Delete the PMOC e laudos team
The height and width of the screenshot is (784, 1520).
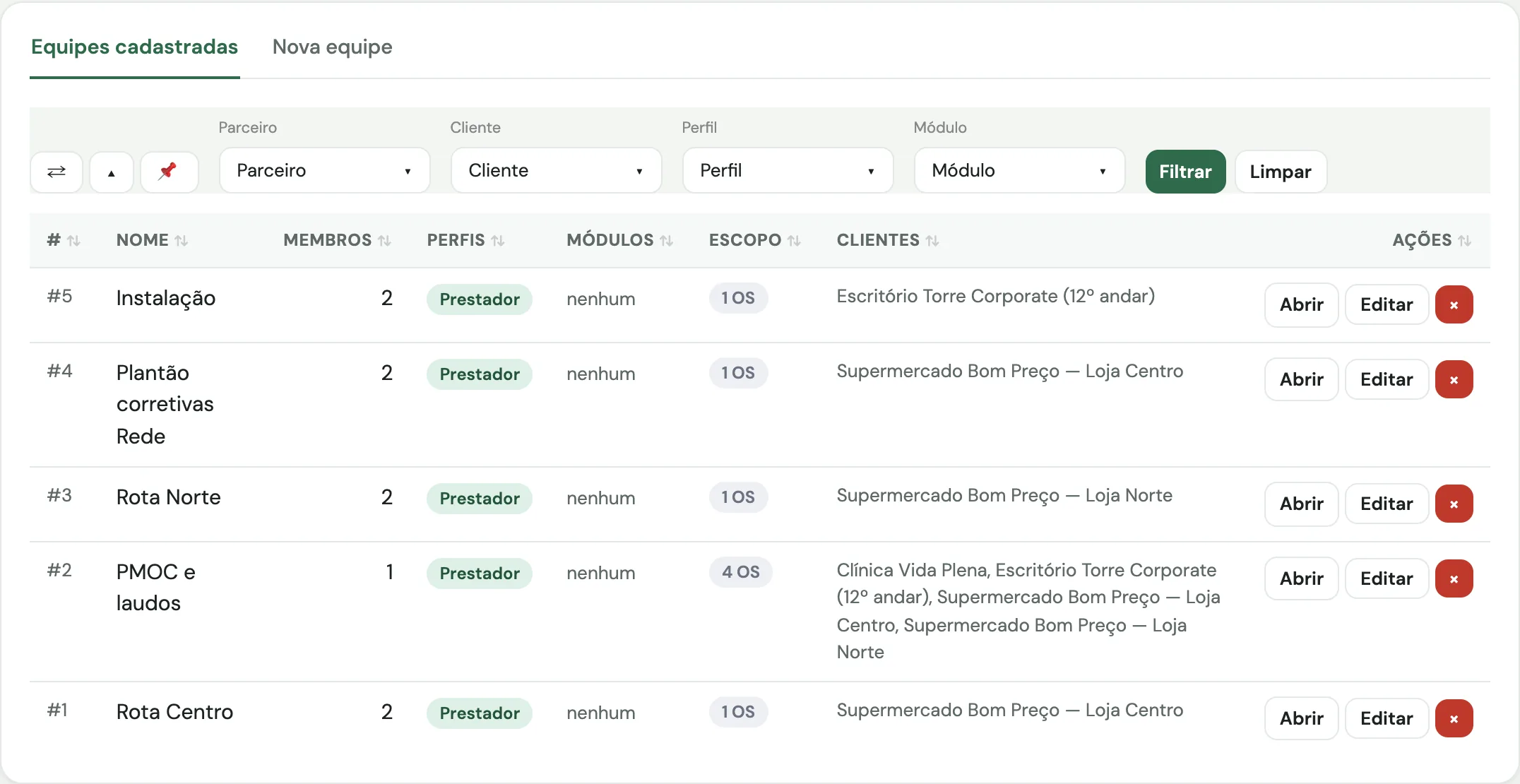coord(1454,578)
